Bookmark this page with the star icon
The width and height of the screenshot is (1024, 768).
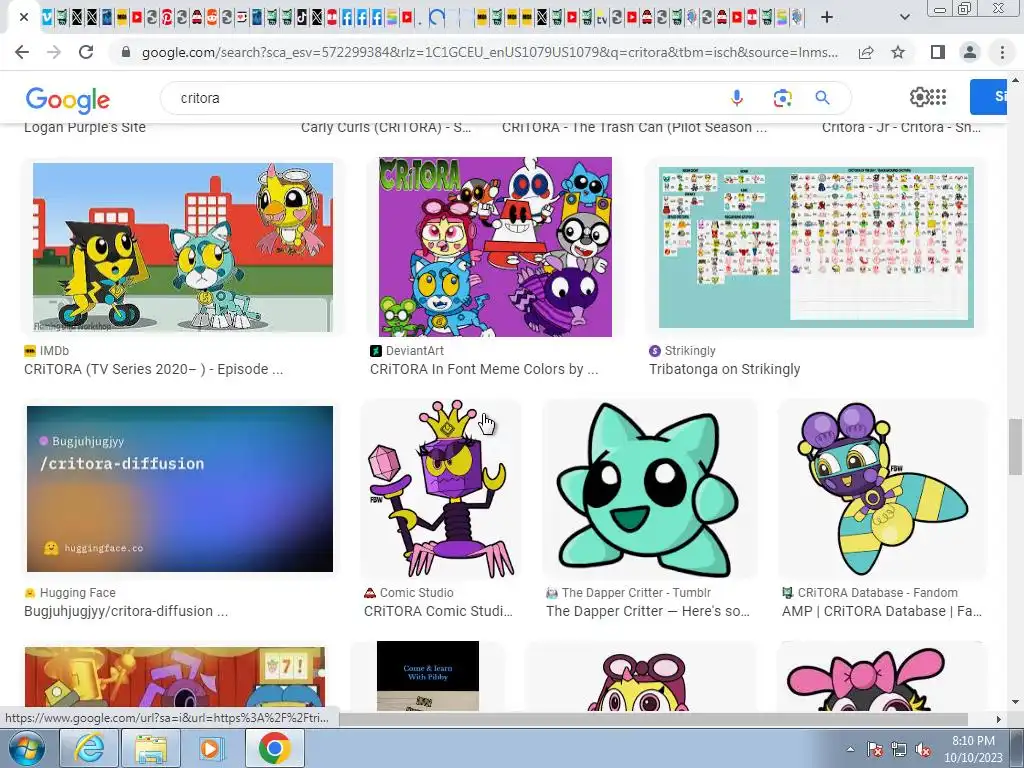899,52
